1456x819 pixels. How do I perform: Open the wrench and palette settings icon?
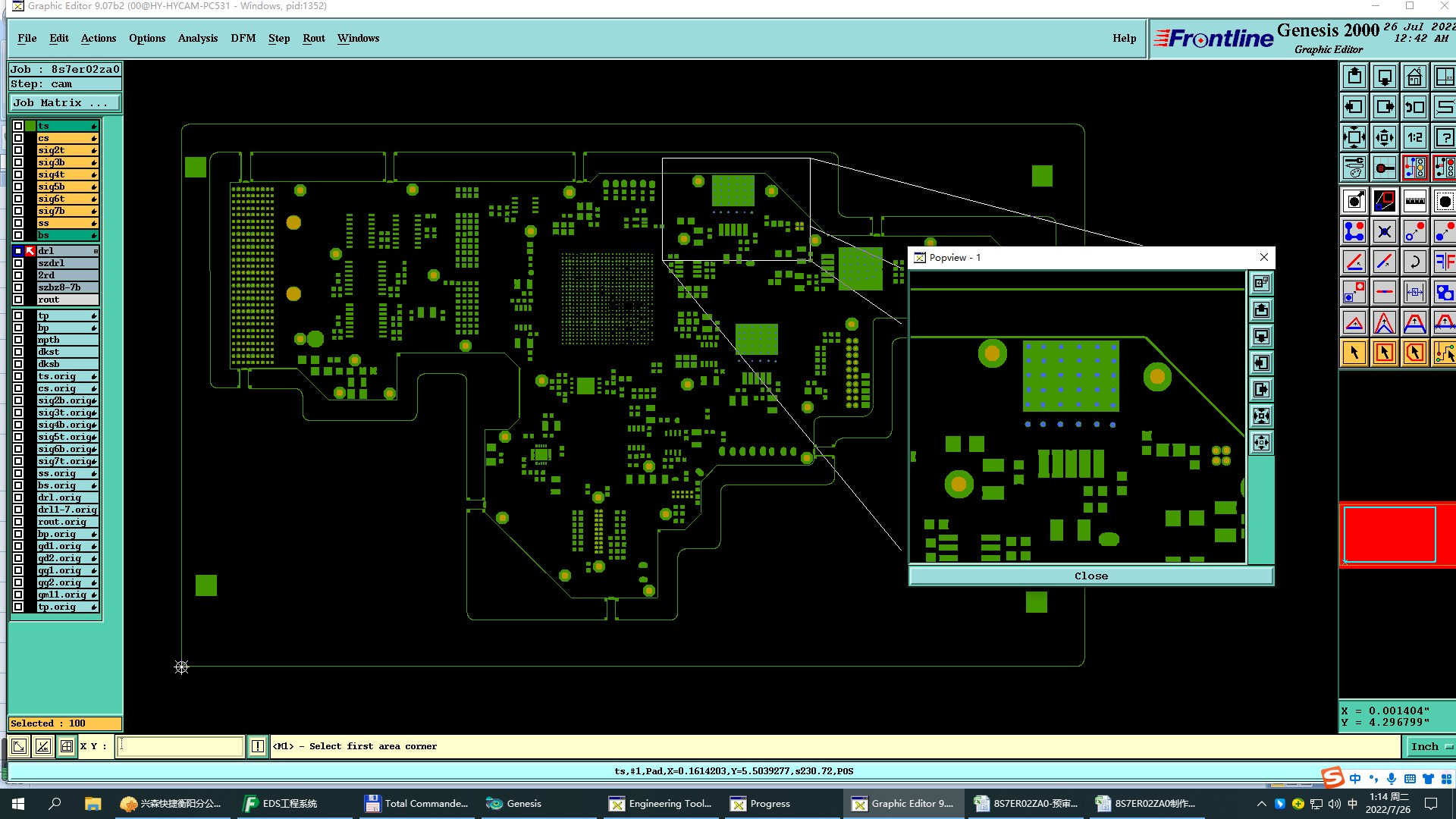pos(1354,168)
